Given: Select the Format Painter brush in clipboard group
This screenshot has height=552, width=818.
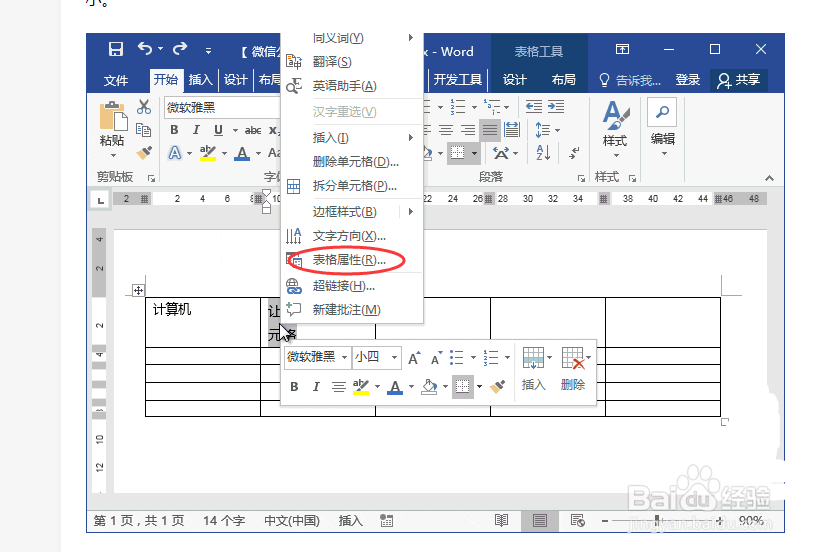Looking at the screenshot, I should (x=144, y=152).
